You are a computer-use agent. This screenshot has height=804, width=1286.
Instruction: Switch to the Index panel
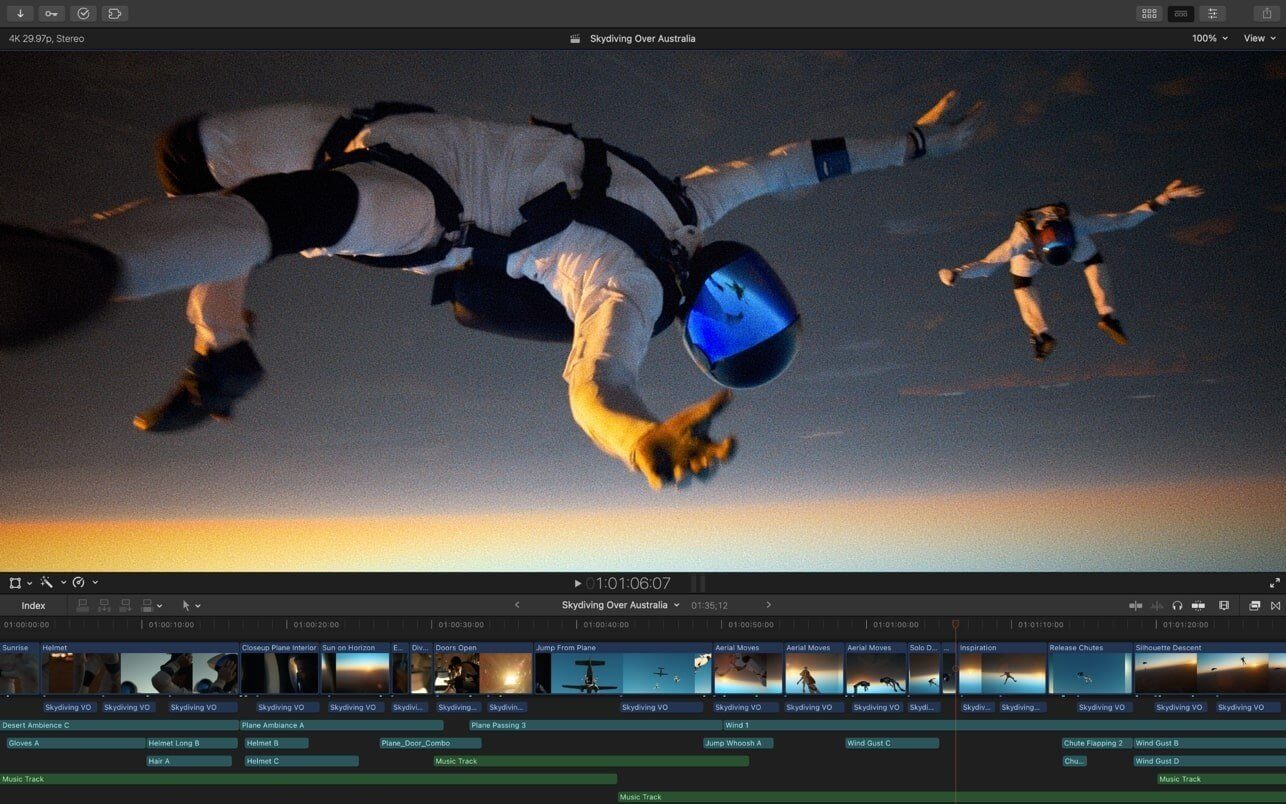click(x=33, y=605)
